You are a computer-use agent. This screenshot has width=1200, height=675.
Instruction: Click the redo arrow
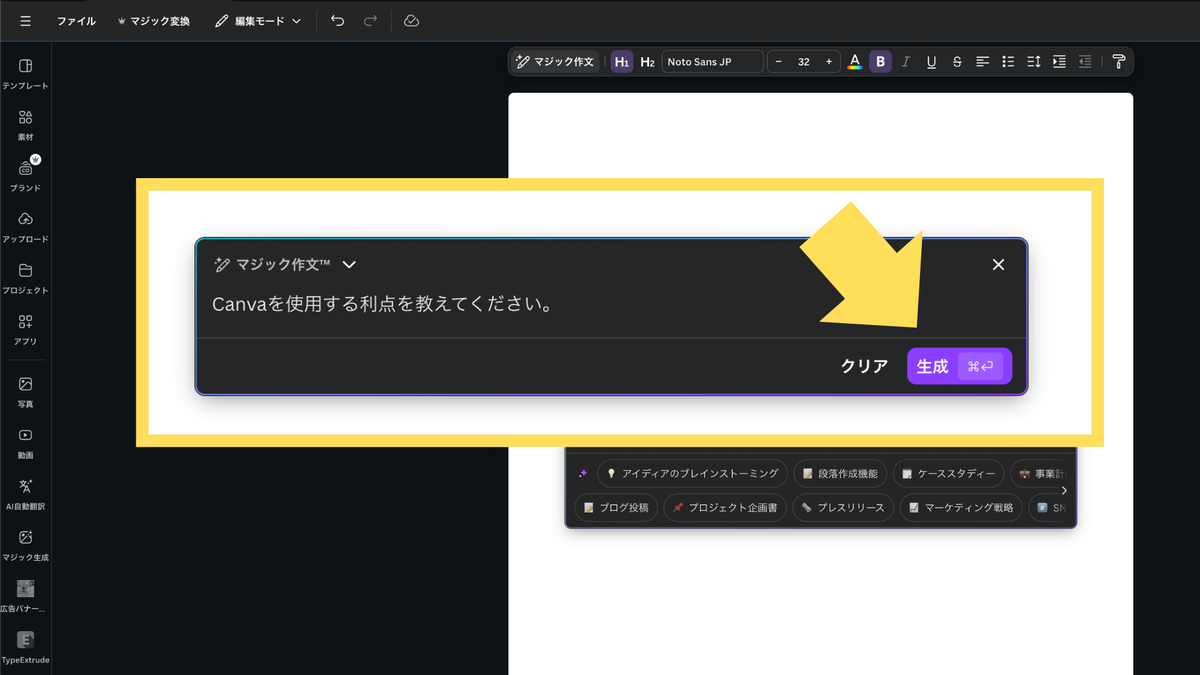(x=370, y=21)
